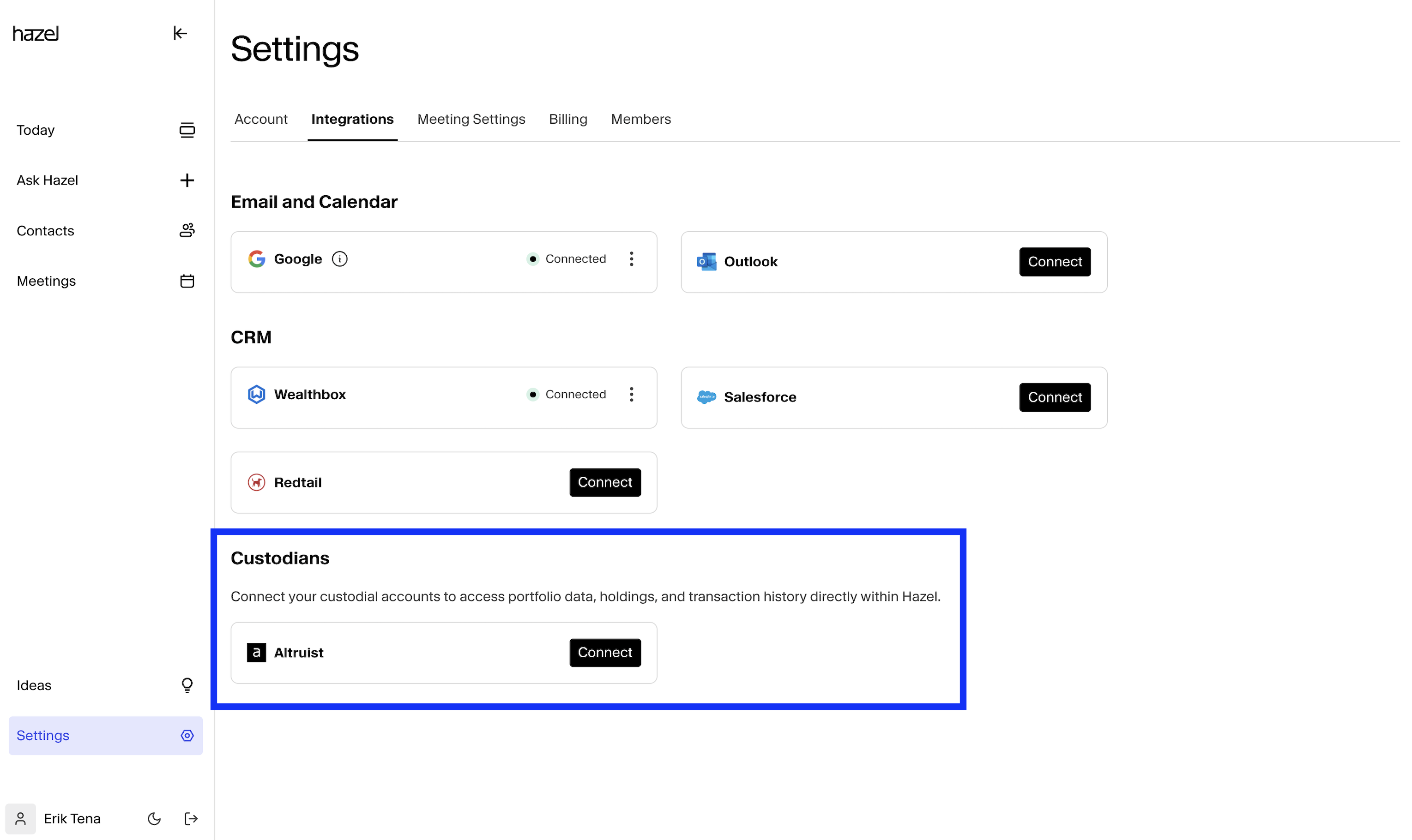Collapse the sidebar with arrow icon
This screenshot has width=1412, height=840.
(180, 33)
